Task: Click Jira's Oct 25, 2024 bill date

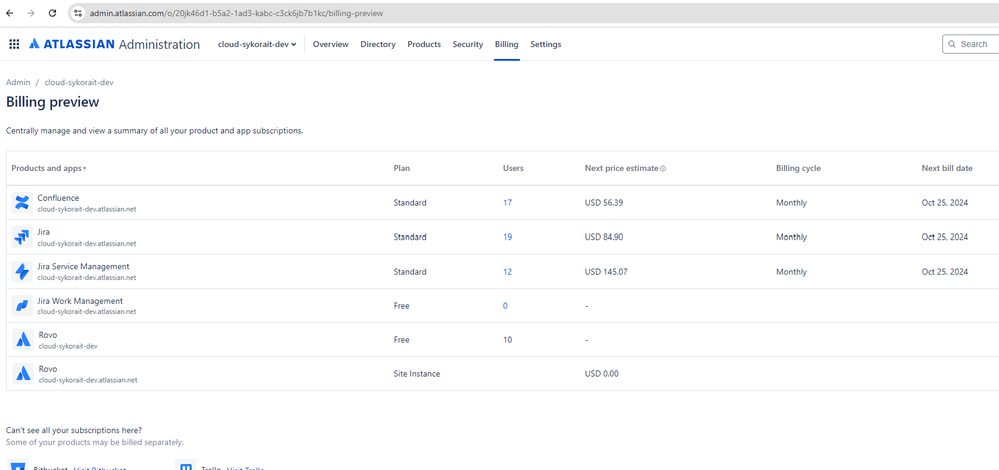Action: 945,237
